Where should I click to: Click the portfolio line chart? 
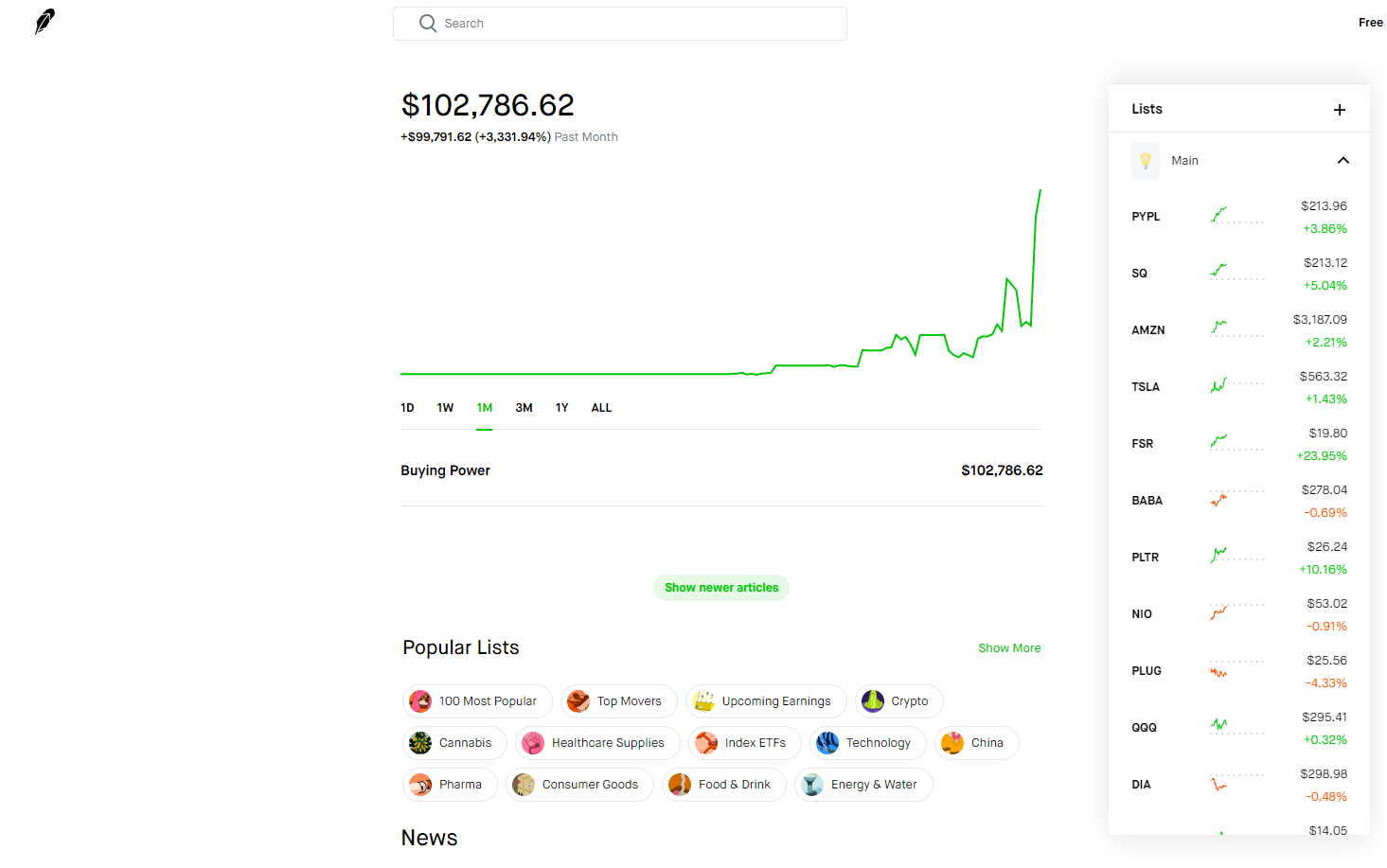(720, 282)
